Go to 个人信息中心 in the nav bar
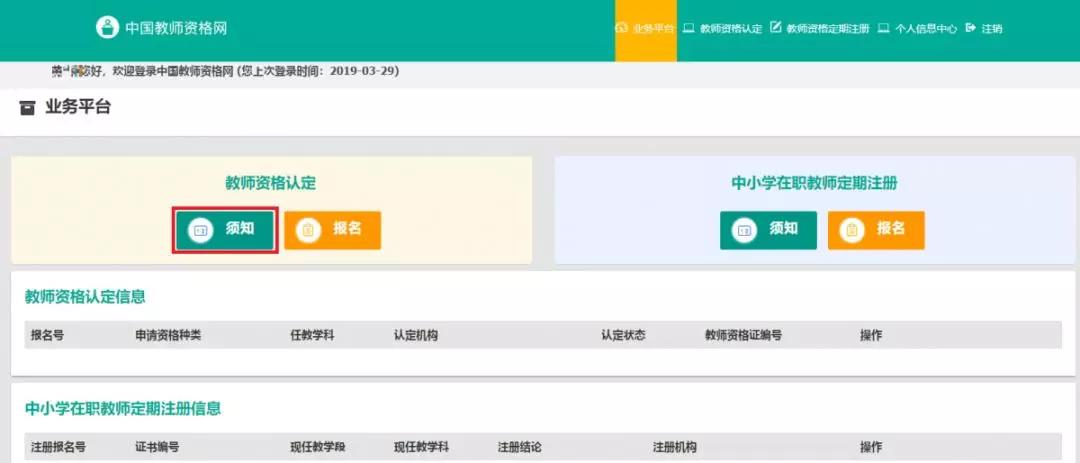 pyautogui.click(x=926, y=29)
